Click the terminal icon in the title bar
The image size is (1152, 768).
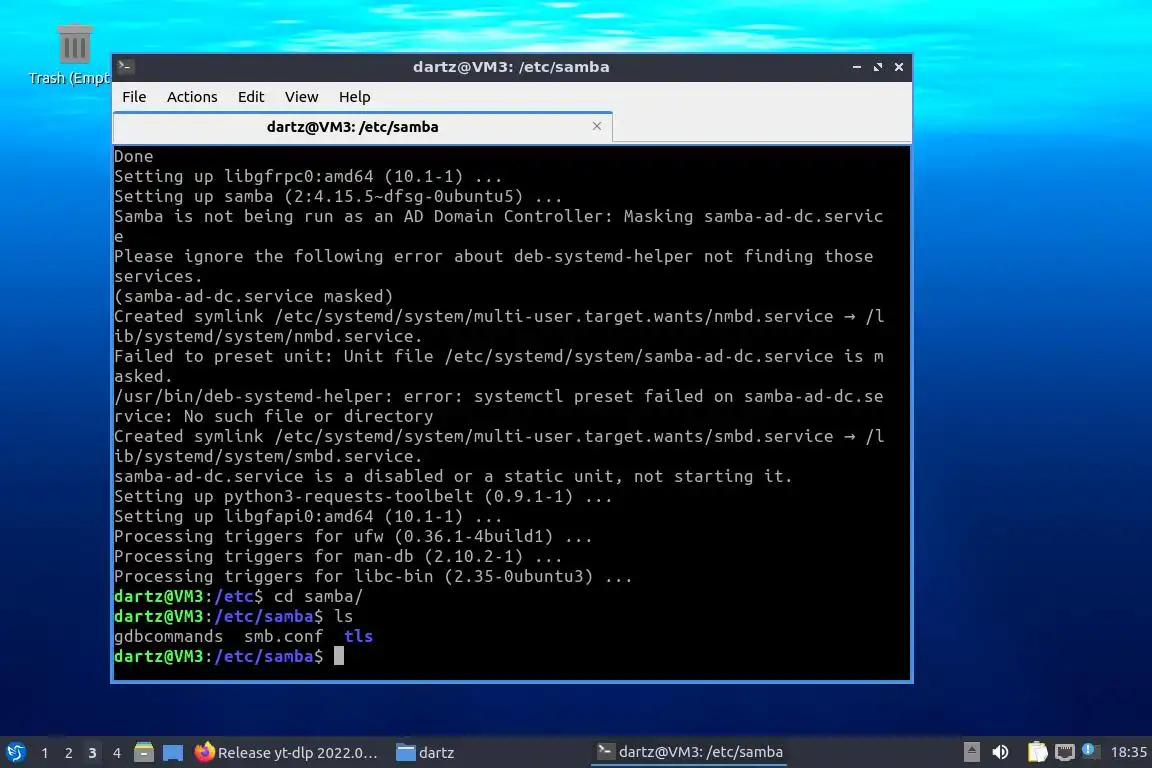pos(126,67)
